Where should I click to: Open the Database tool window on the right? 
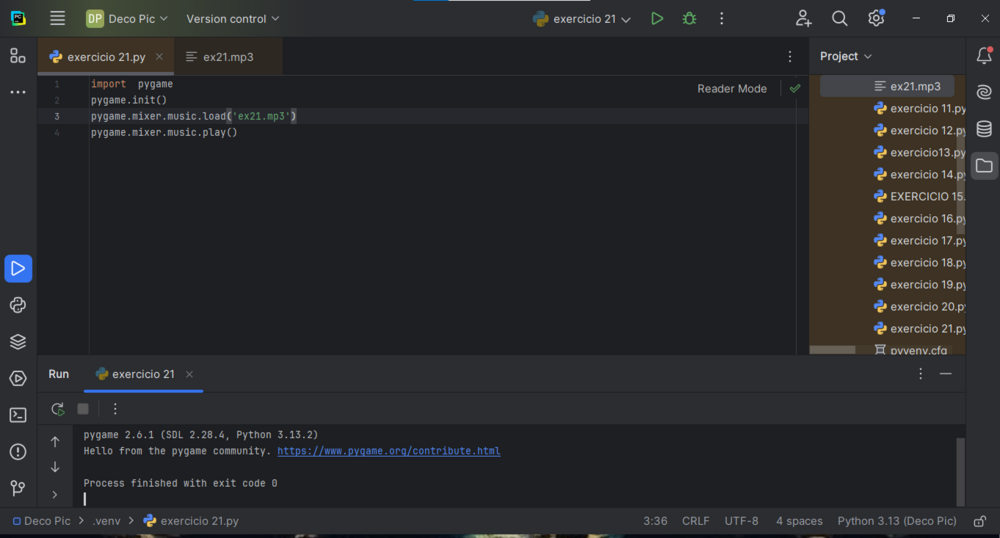(984, 129)
